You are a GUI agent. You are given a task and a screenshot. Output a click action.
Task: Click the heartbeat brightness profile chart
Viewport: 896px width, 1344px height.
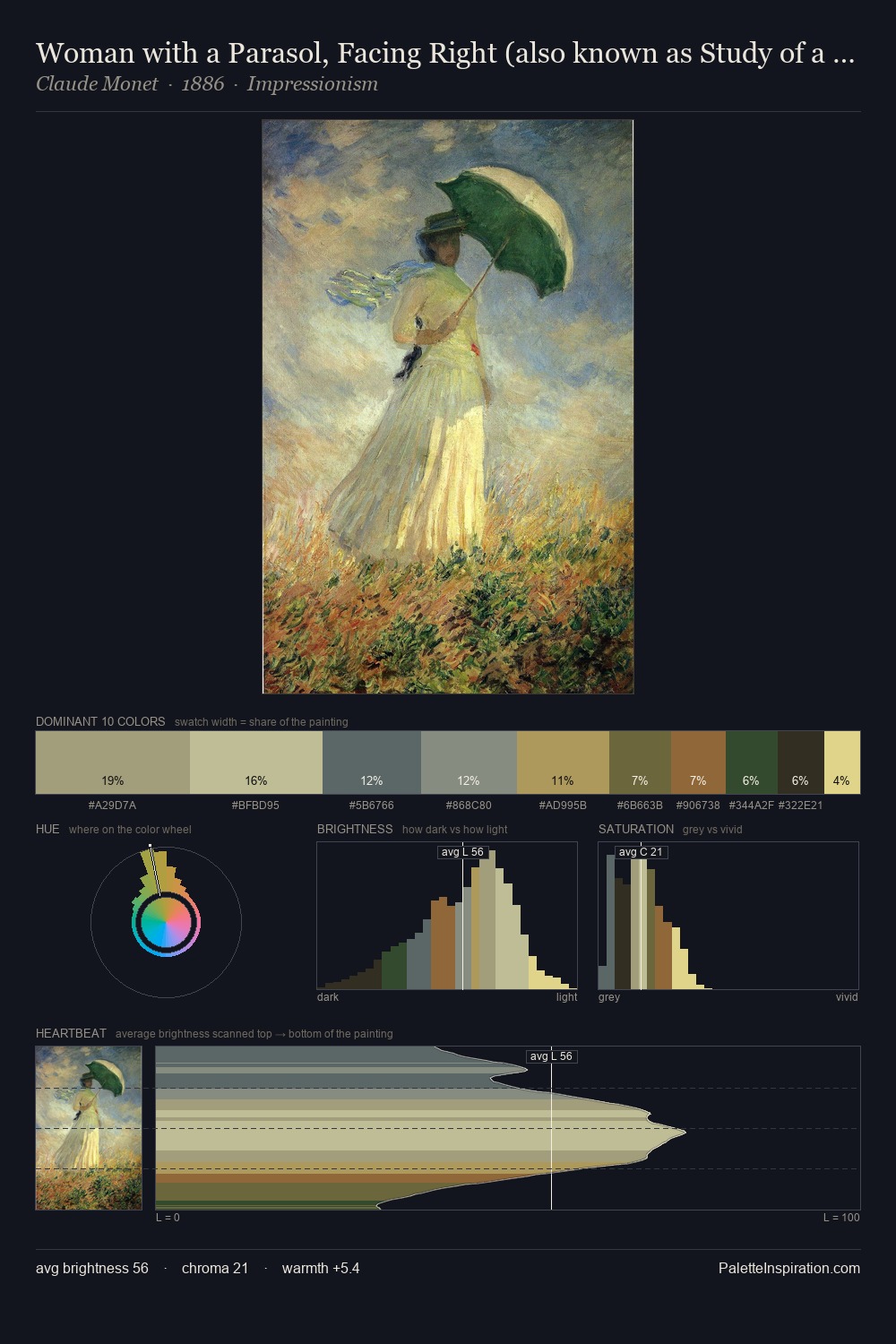pos(508,1128)
